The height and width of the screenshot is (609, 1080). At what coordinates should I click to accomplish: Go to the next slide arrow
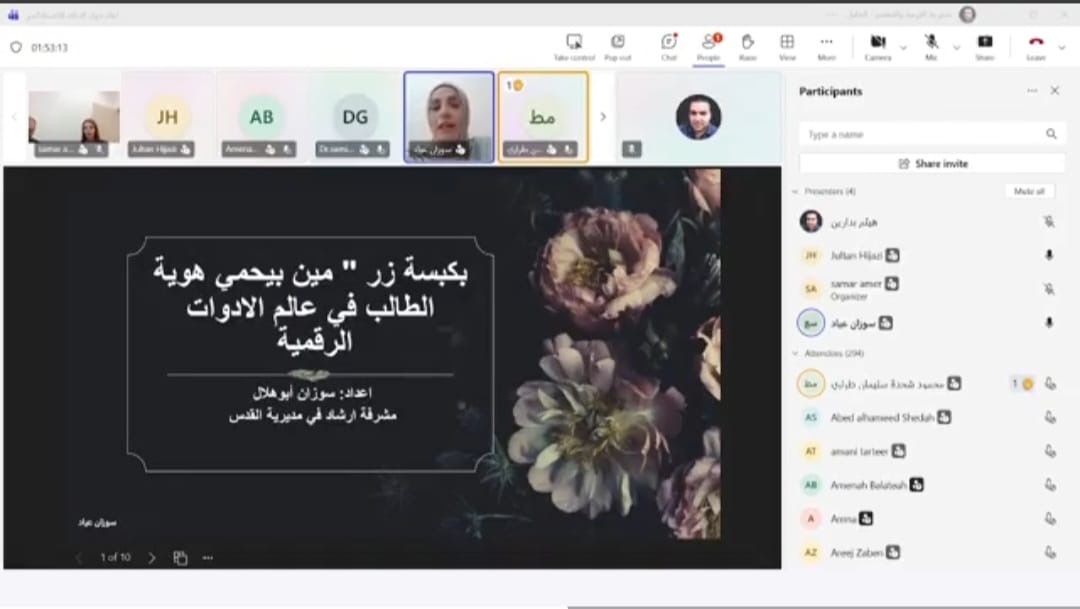coord(152,557)
